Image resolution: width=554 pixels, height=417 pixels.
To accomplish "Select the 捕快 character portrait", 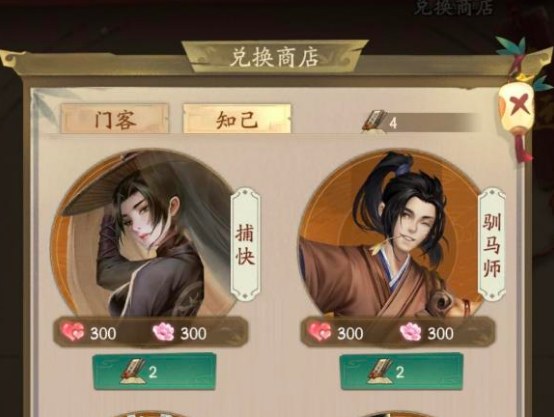I will [143, 235].
